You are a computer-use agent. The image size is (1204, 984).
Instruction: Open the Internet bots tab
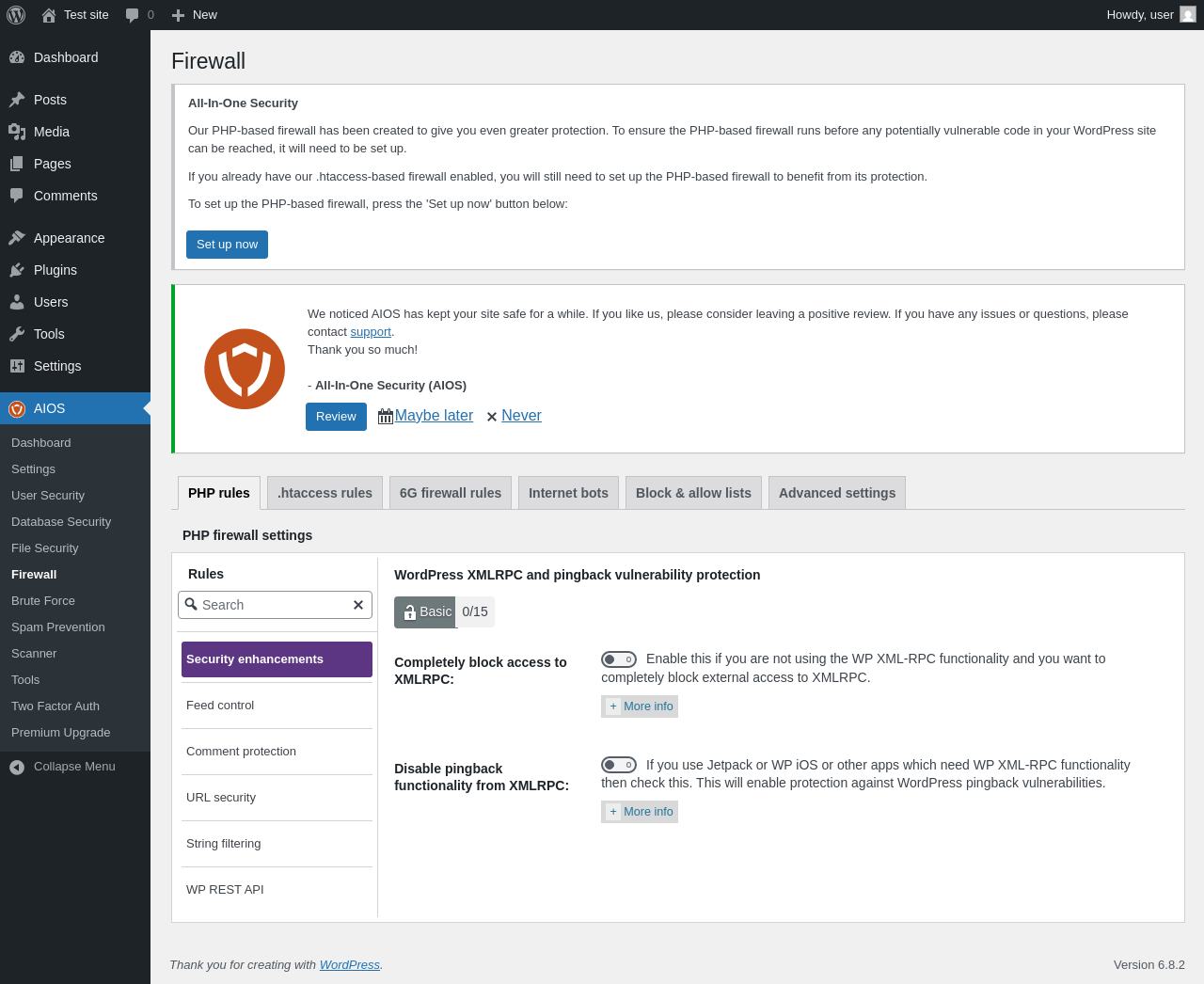(x=568, y=493)
